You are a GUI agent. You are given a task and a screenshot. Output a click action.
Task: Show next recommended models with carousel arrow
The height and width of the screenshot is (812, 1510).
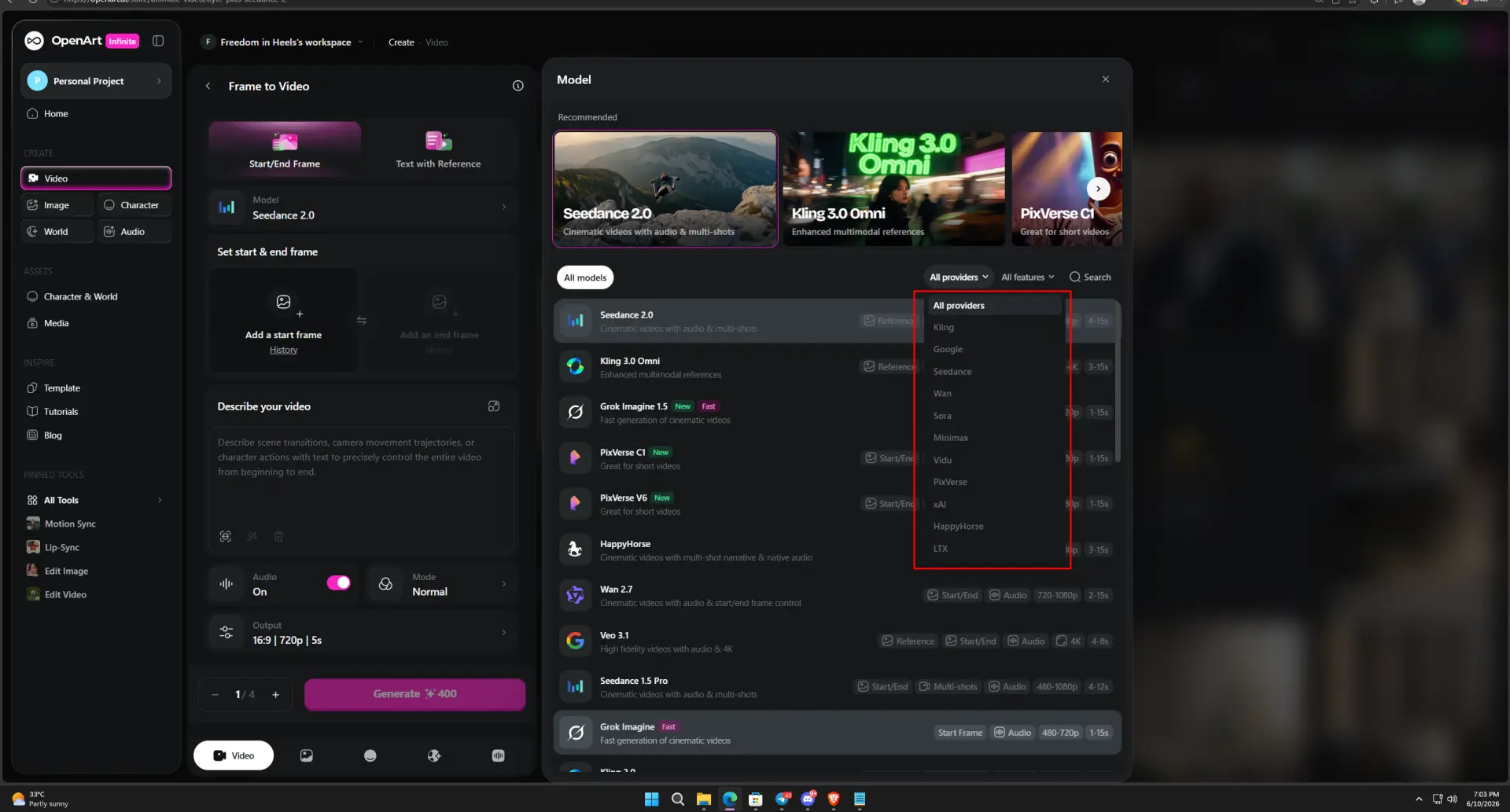pos(1098,189)
